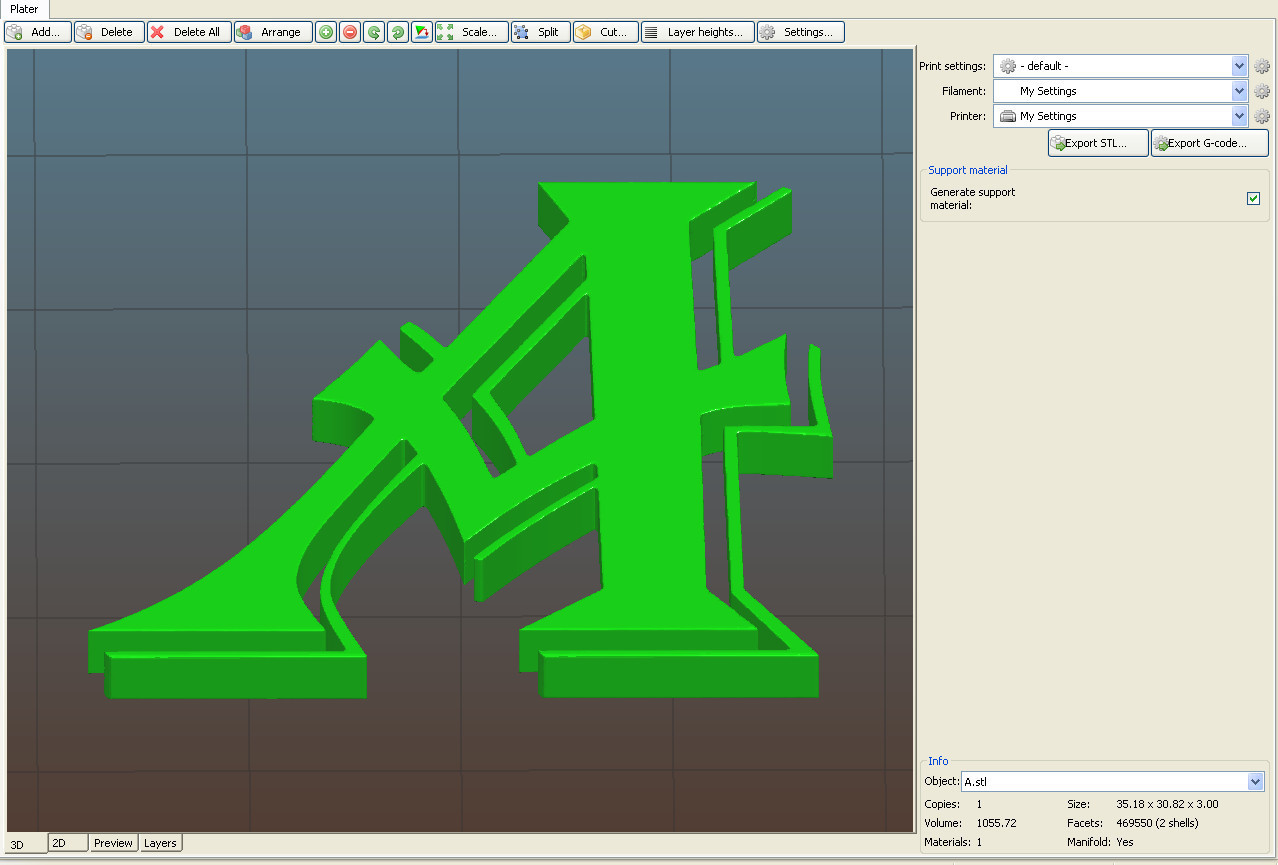1278x865 pixels.
Task: Open the Layer heights editor
Action: 697,31
